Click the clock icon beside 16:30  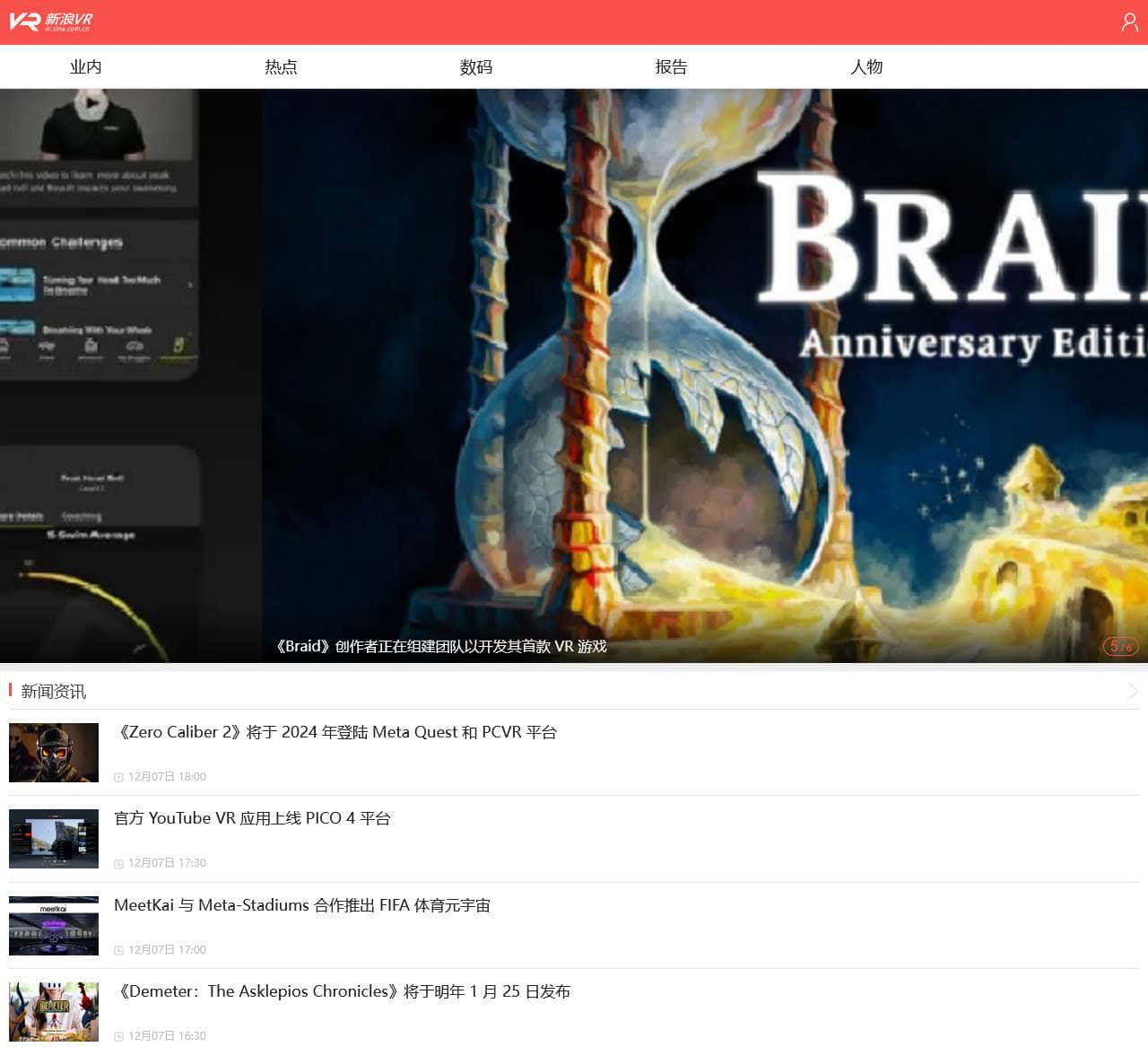click(118, 1036)
